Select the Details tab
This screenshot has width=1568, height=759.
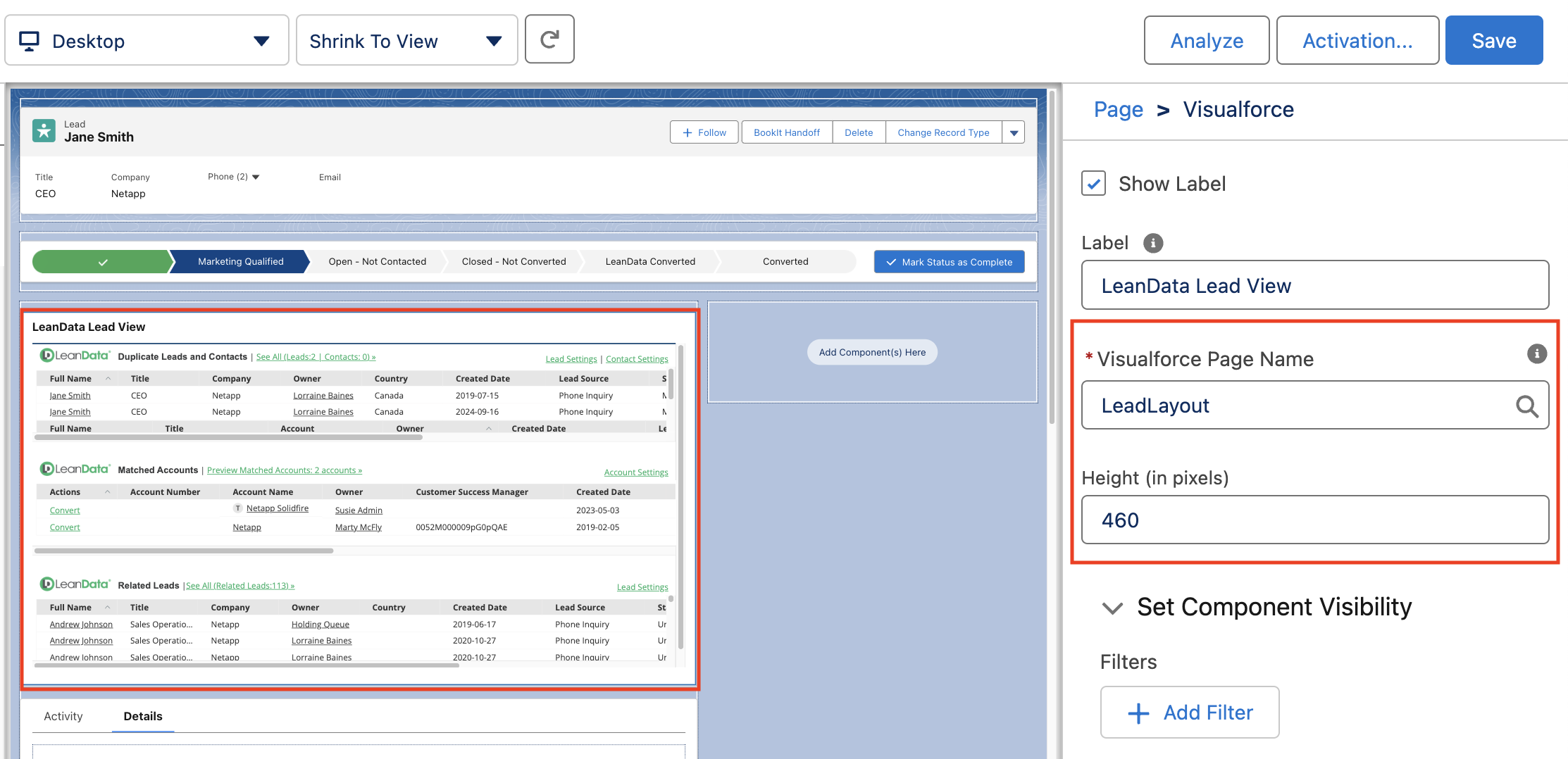click(x=143, y=716)
